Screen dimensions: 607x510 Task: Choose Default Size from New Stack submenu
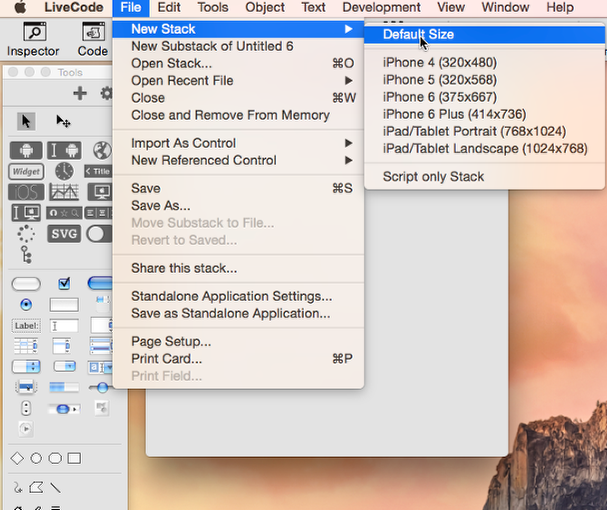[484, 34]
